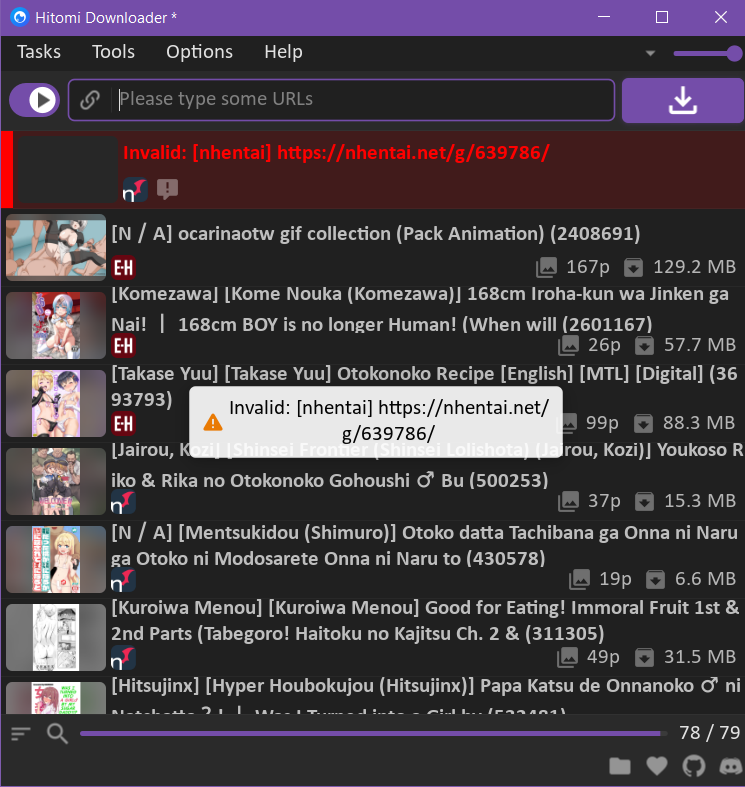Click the size icon next to 15.3 MB
The width and height of the screenshot is (745, 787).
[x=644, y=501]
